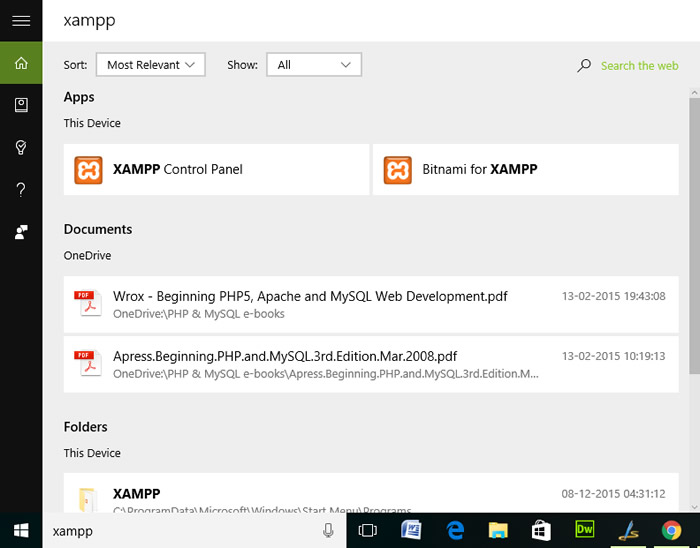Click the PDF icon of the Wrox book
700x548 pixels.
[x=88, y=304]
